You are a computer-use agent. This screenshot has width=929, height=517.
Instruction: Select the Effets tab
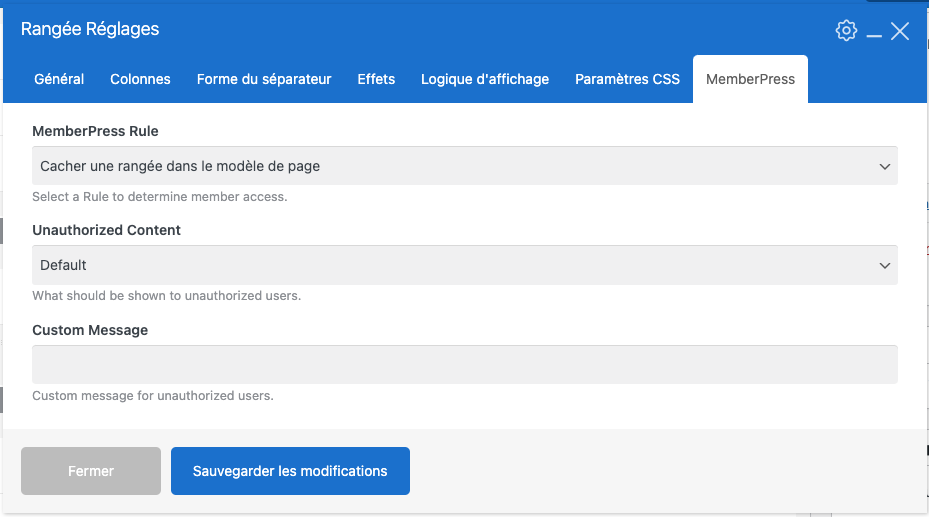[x=376, y=79]
